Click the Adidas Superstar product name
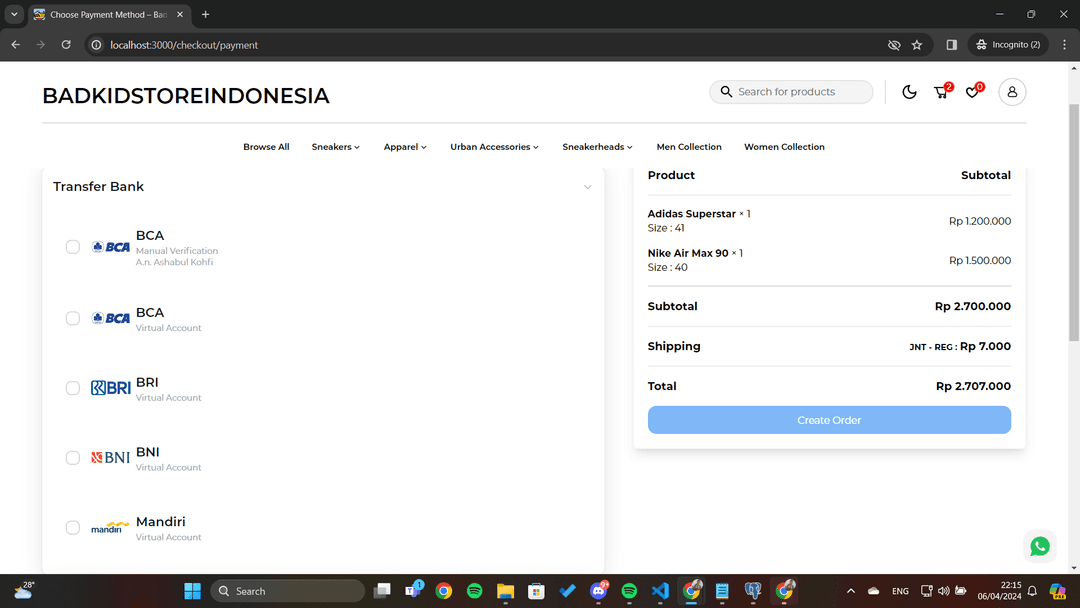Image resolution: width=1080 pixels, height=608 pixels. tap(692, 213)
